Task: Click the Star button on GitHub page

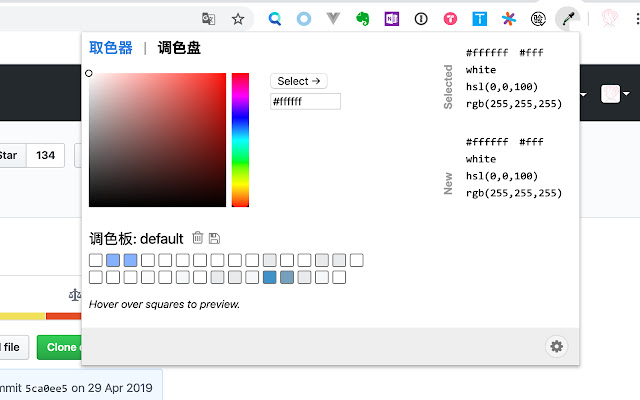Action: click(x=12, y=156)
